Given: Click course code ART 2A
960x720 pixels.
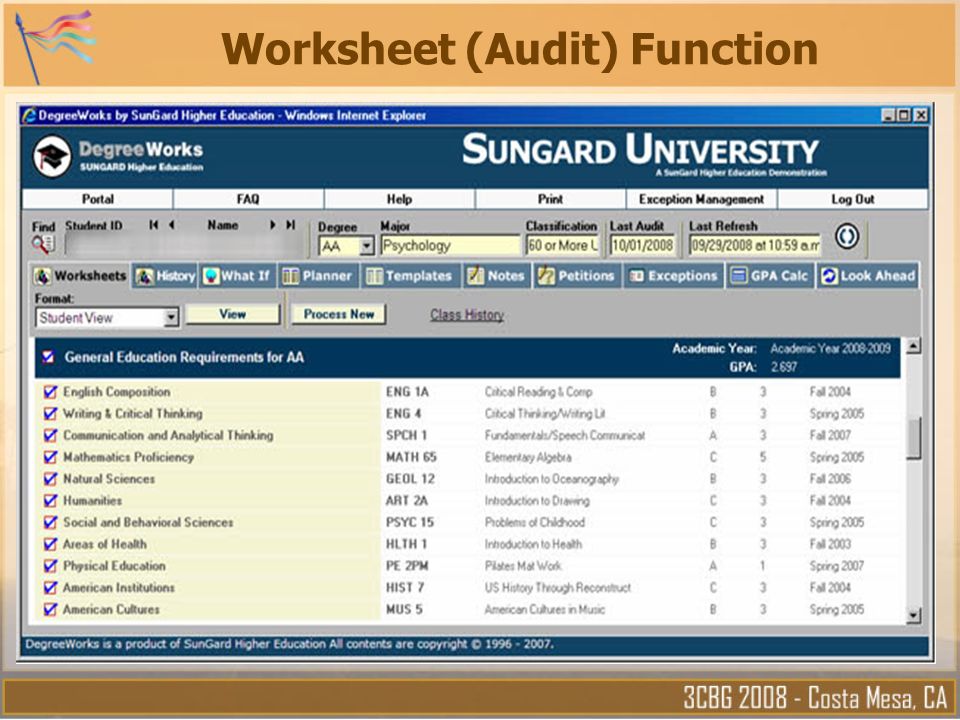Looking at the screenshot, I should pos(407,501).
